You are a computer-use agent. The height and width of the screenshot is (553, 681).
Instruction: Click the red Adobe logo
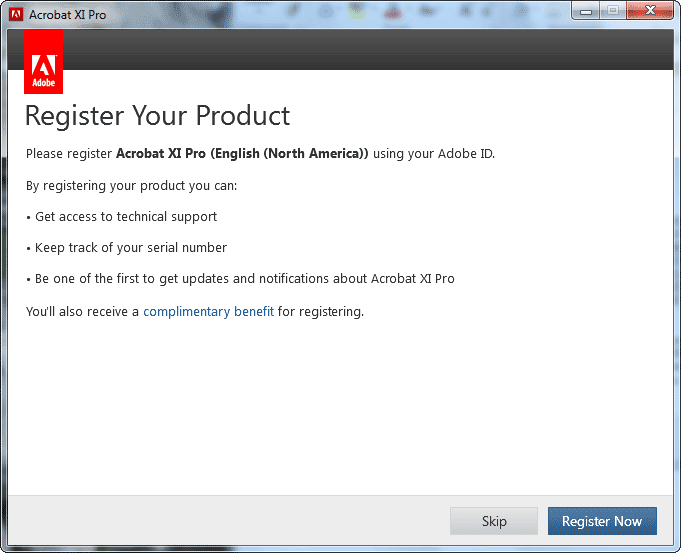coord(43,62)
